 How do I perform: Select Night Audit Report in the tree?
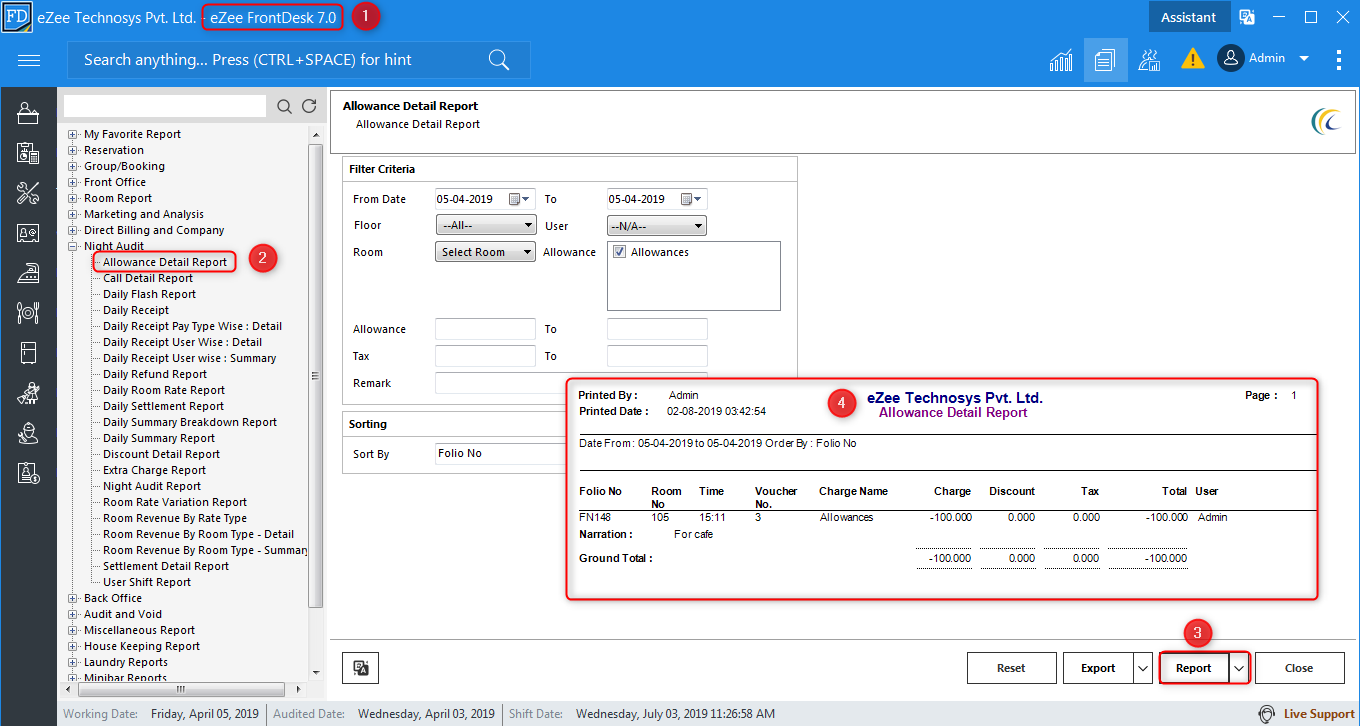click(x=152, y=486)
